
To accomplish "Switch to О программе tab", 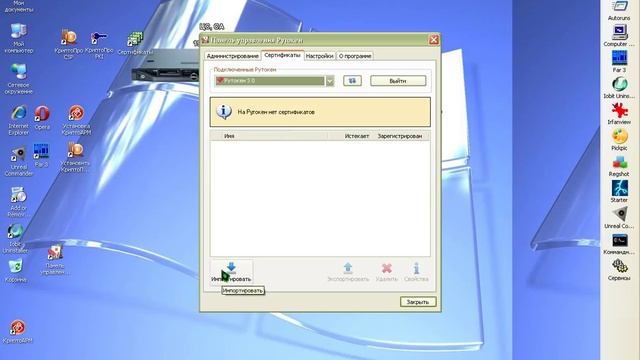I will tap(355, 56).
